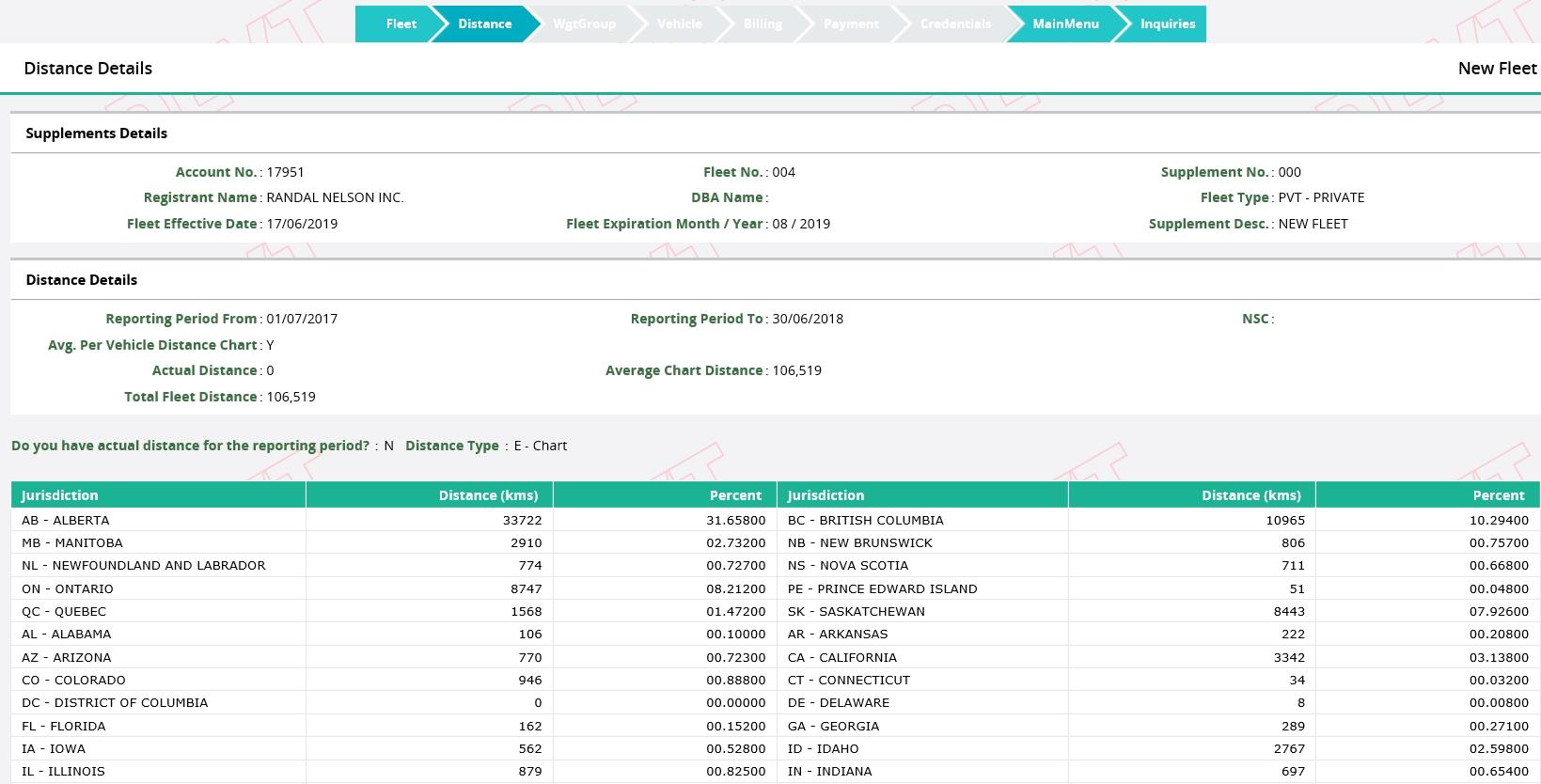
Task: Select the MB - MANITOBA row
Action: 394,542
